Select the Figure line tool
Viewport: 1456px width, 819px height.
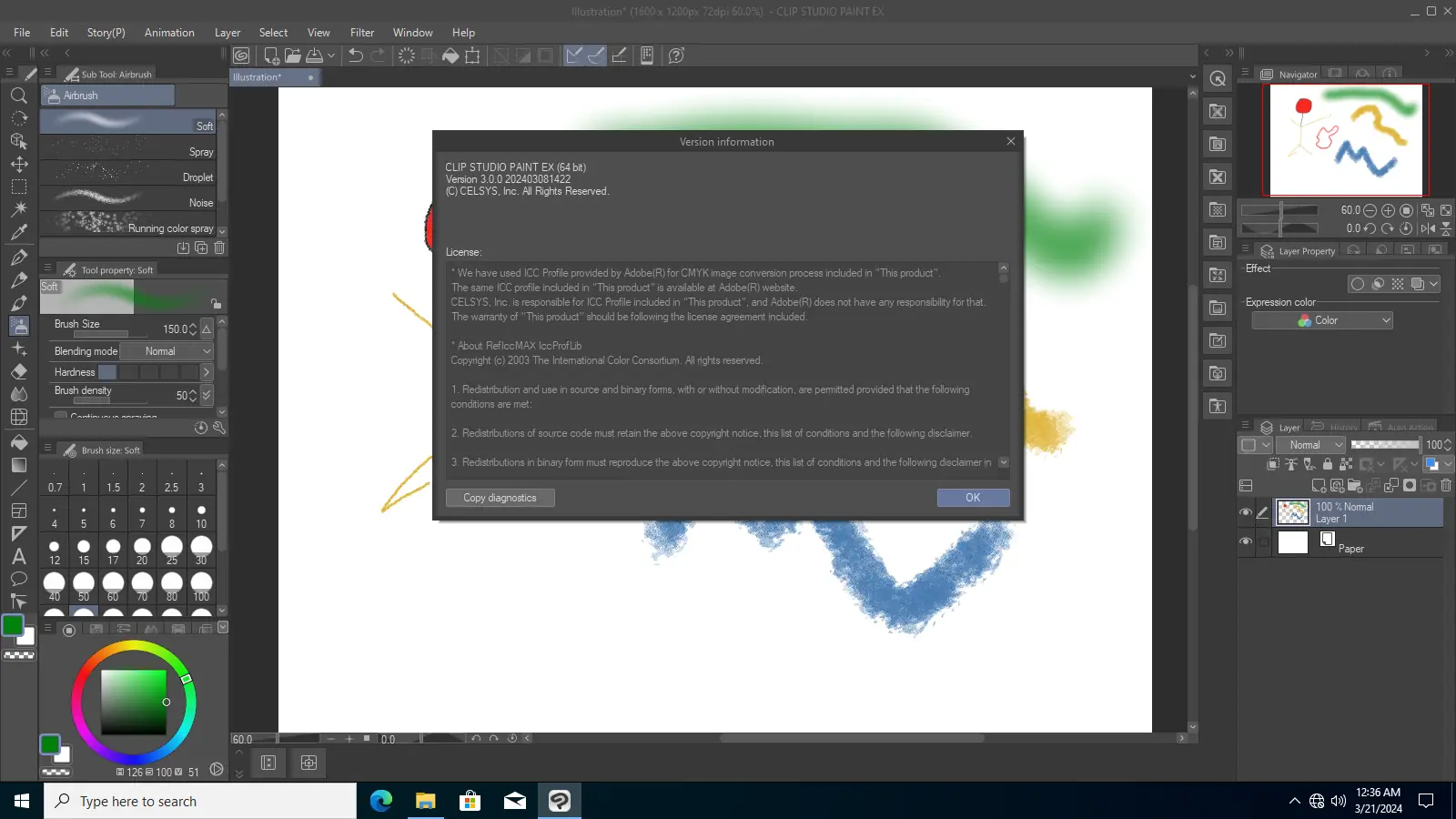(x=18, y=488)
